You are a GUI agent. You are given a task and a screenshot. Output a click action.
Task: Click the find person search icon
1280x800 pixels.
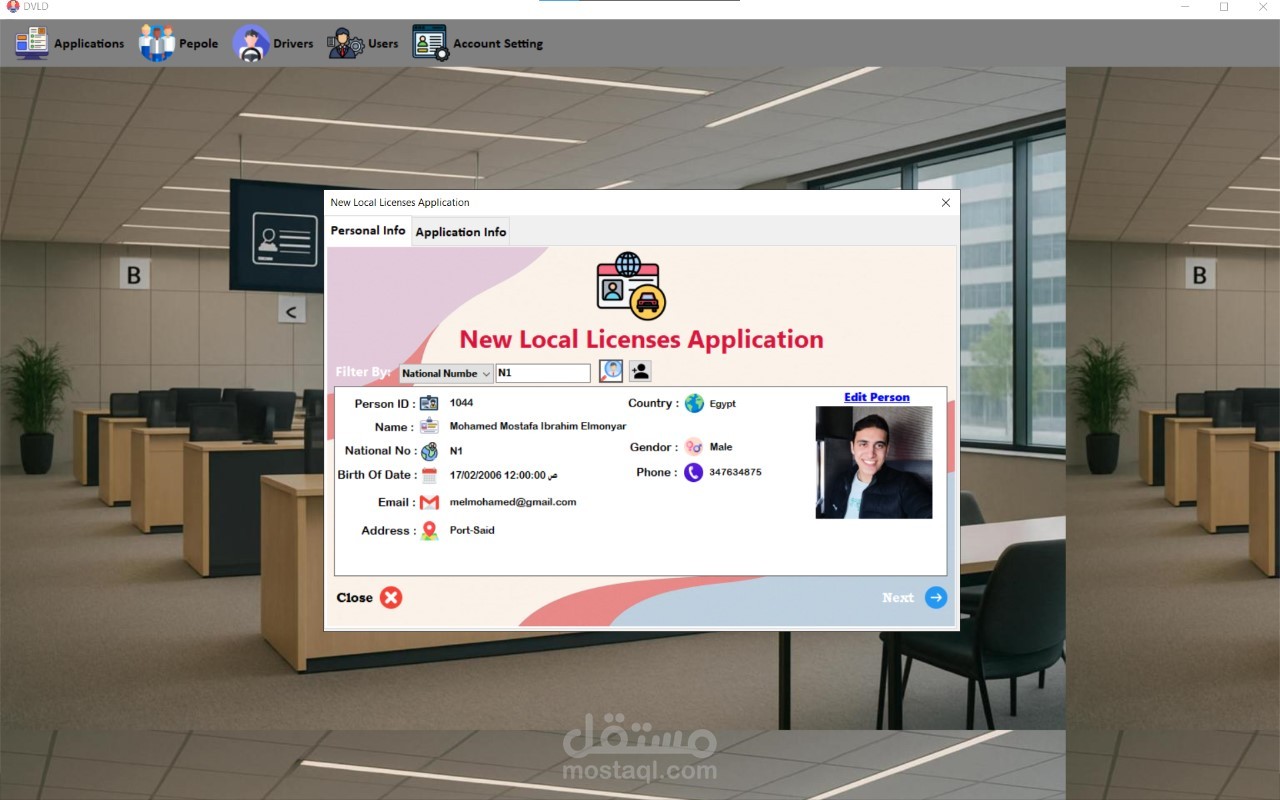click(611, 371)
